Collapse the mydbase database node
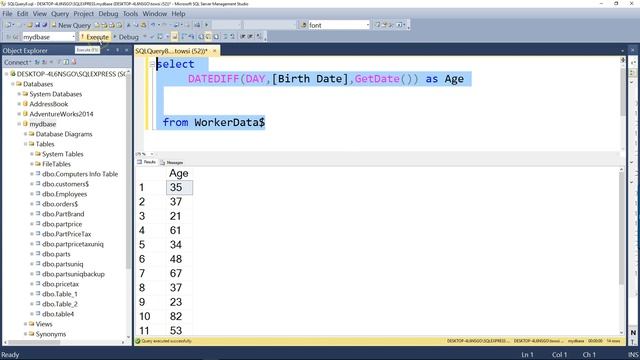 [19, 124]
